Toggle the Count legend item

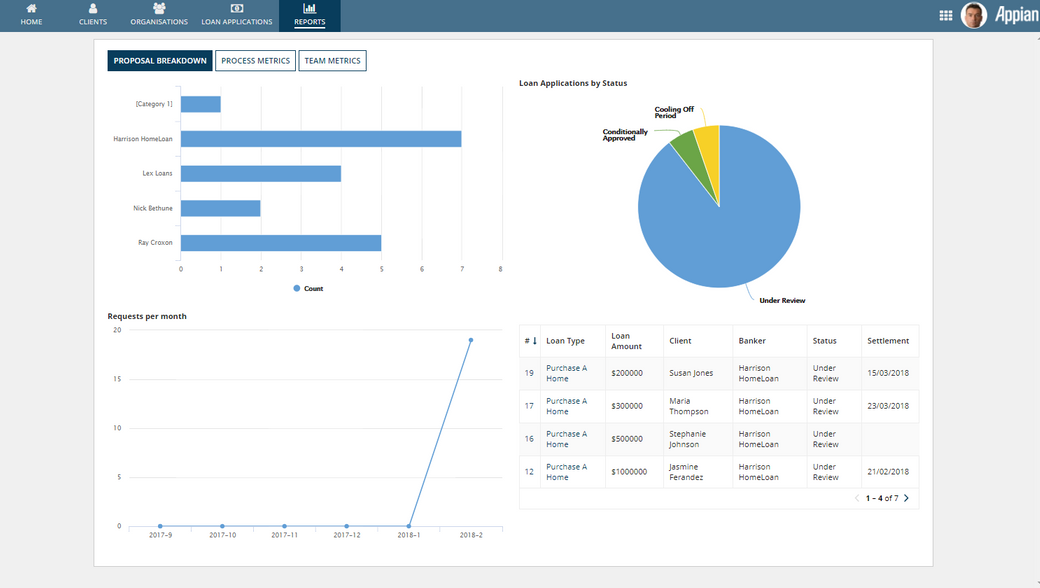click(x=308, y=288)
